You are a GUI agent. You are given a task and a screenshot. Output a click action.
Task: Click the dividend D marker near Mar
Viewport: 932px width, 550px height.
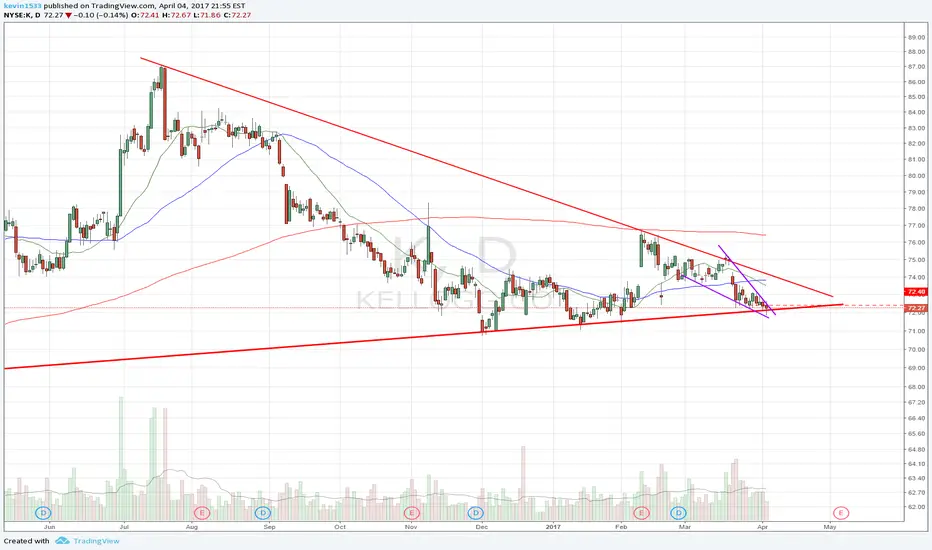tap(678, 513)
